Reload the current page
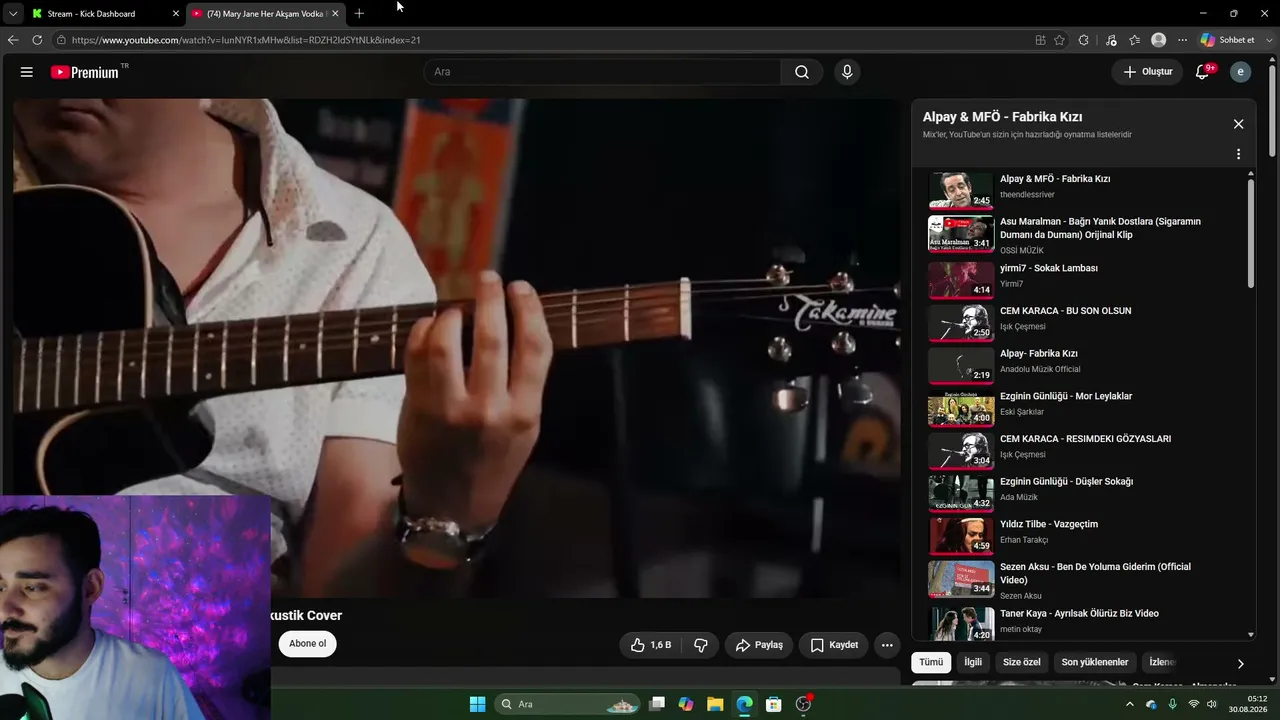Image resolution: width=1280 pixels, height=720 pixels. (37, 40)
